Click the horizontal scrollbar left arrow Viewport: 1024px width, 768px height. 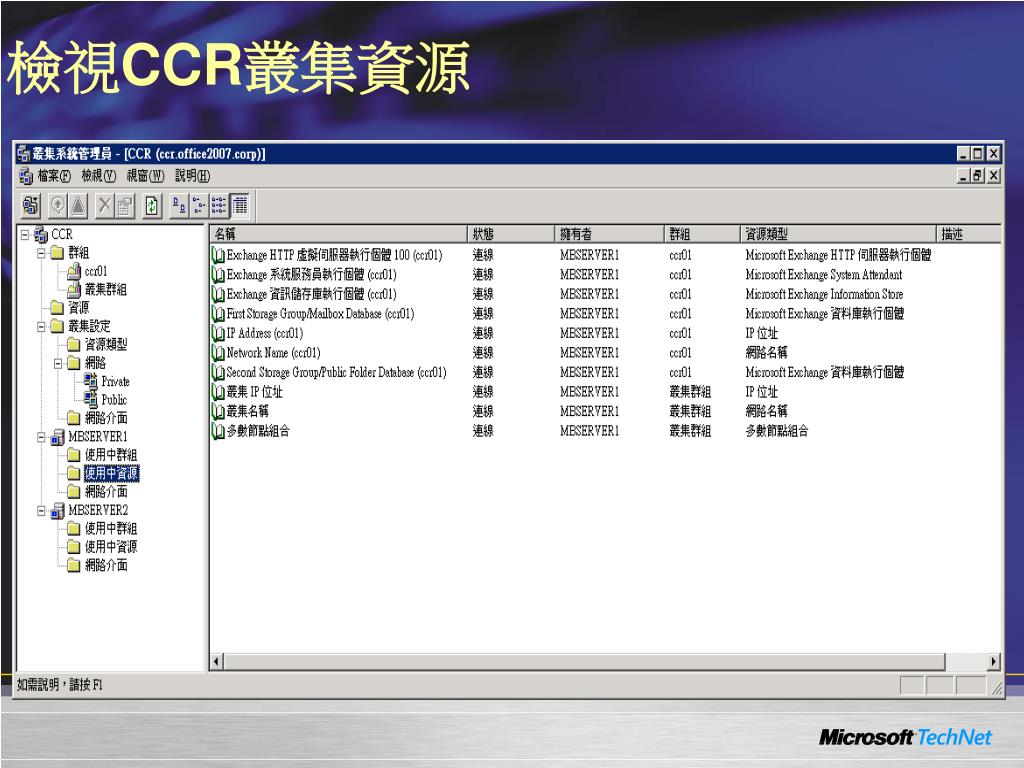[217, 662]
